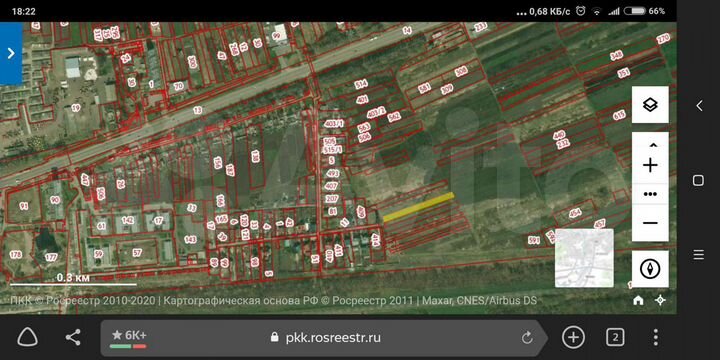Viewport: 720px width, 360px height.
Task: Select parcel labeled 90
Action: click(55, 200)
